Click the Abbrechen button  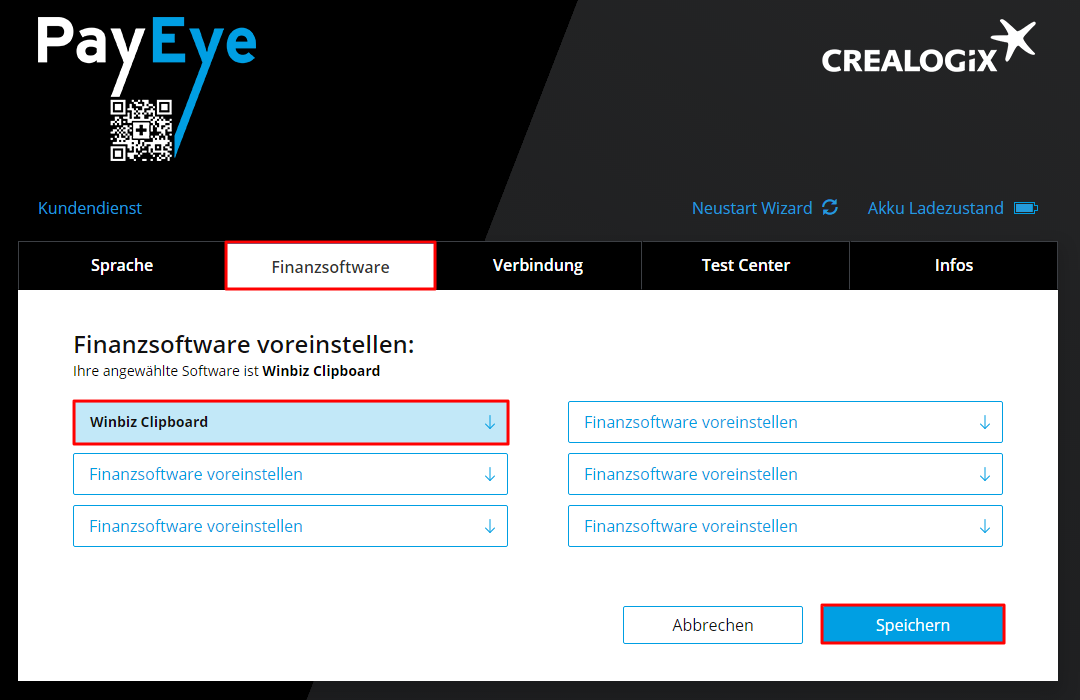712,625
